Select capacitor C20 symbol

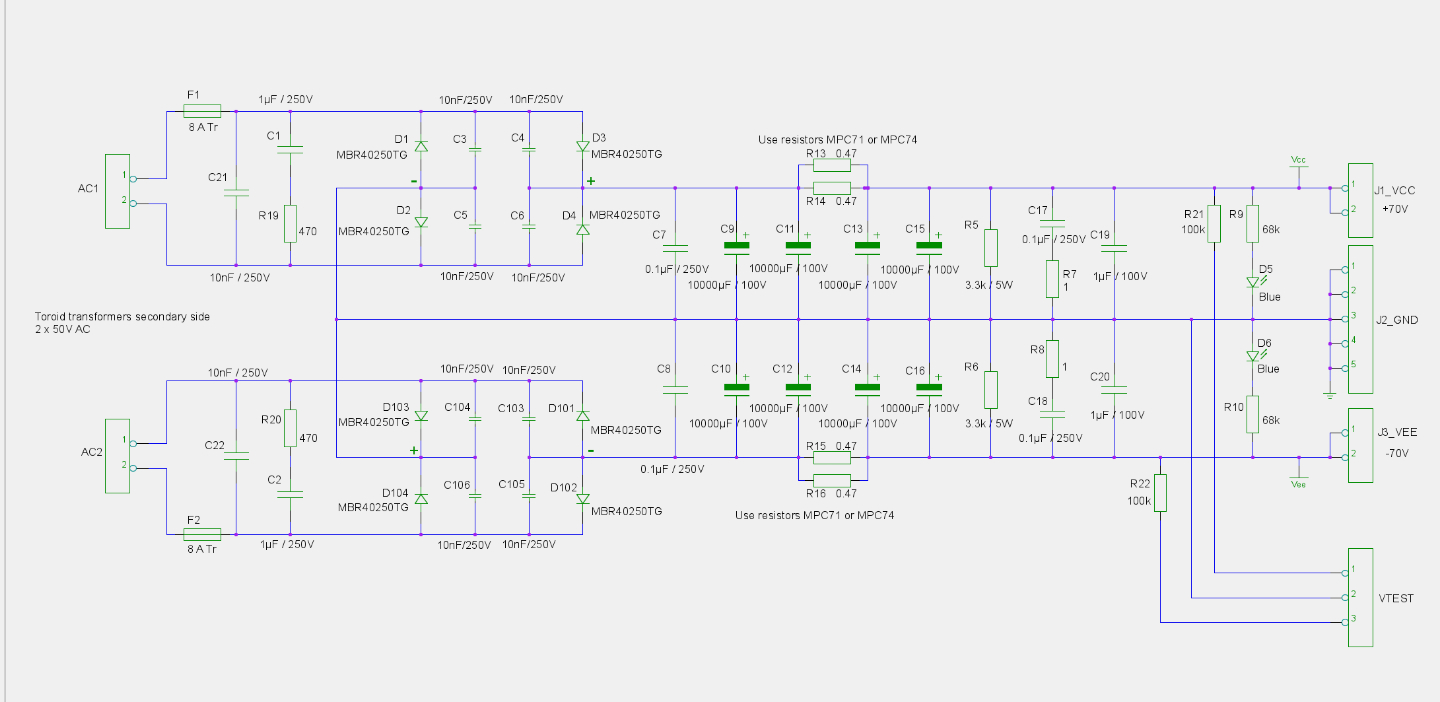1114,389
